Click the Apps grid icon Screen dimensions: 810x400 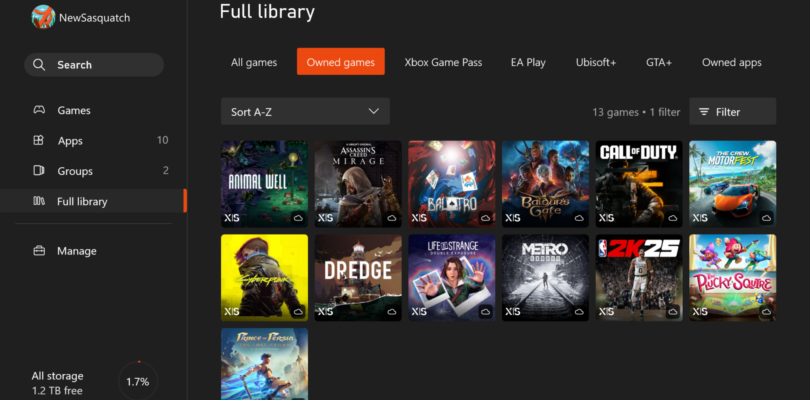pos(38,141)
